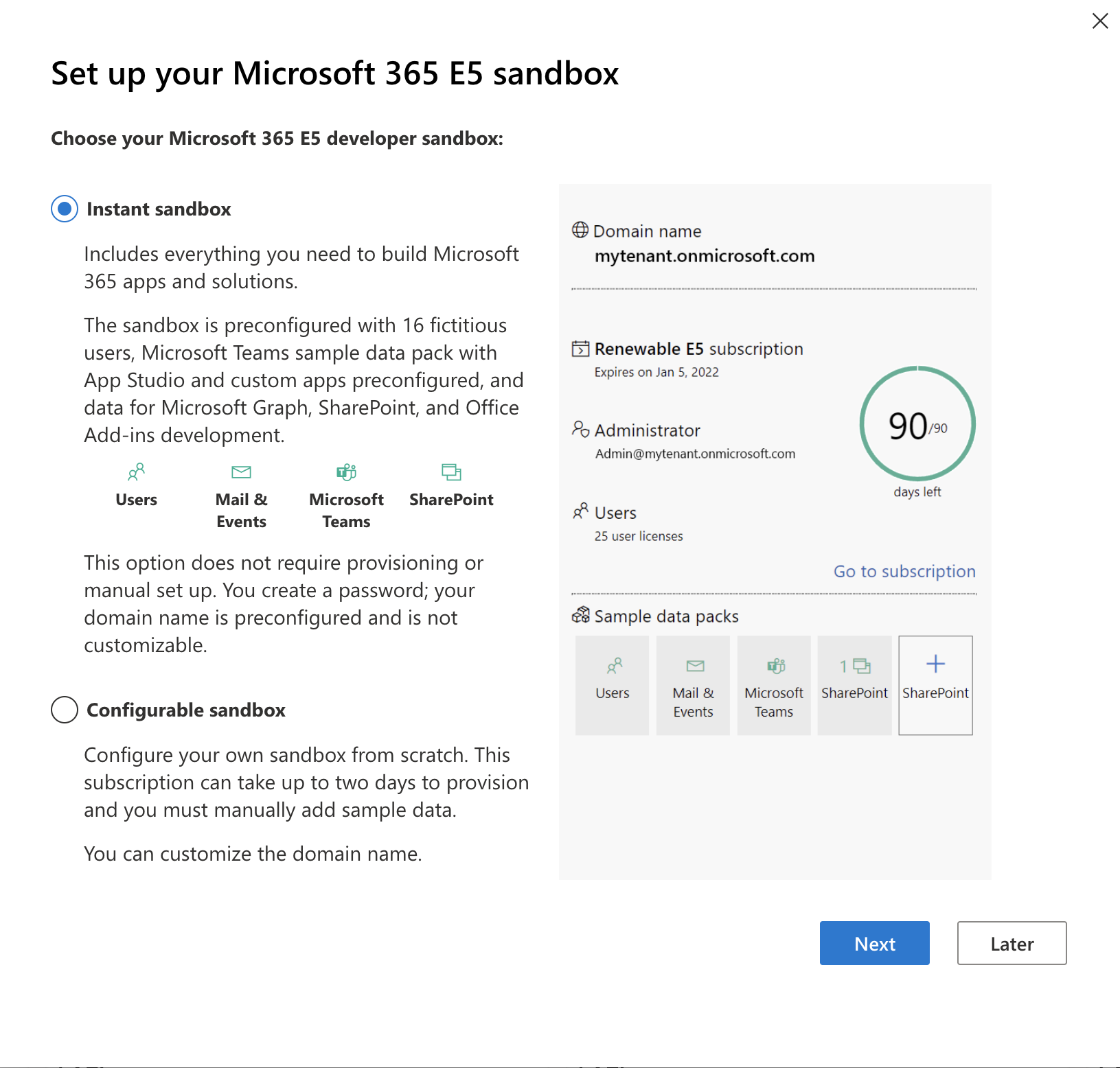Click the Domain name globe icon
Screen dimensions: 1120x1068
[580, 230]
